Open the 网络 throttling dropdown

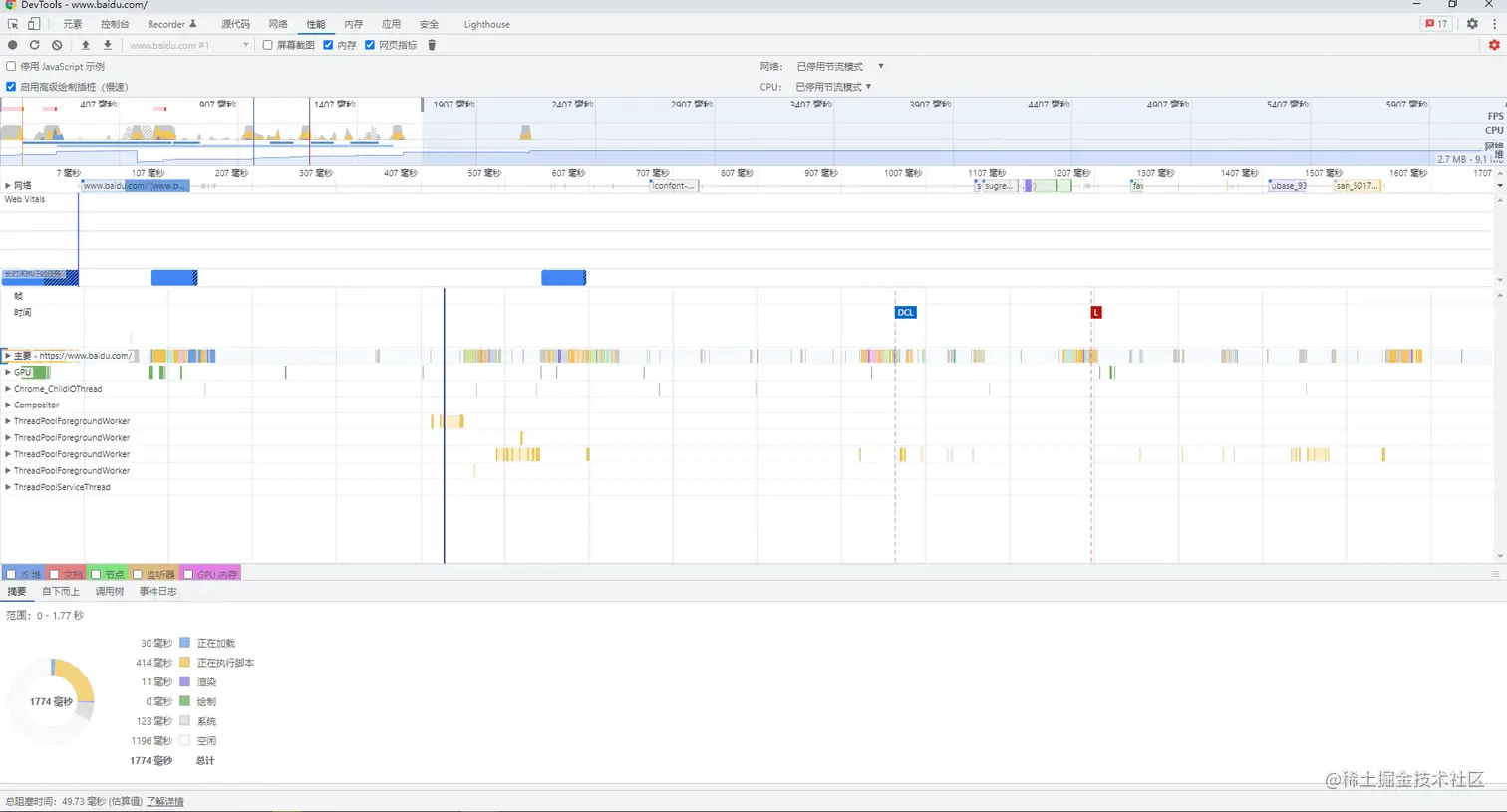click(839, 67)
